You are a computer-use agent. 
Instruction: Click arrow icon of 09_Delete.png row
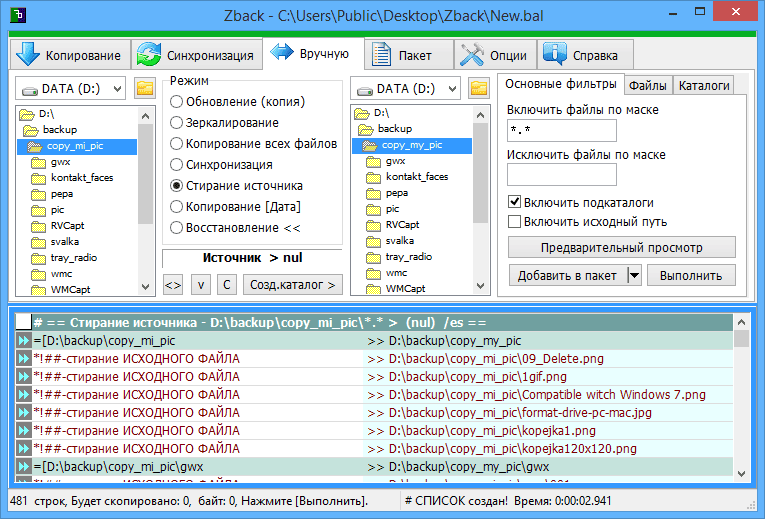23,359
